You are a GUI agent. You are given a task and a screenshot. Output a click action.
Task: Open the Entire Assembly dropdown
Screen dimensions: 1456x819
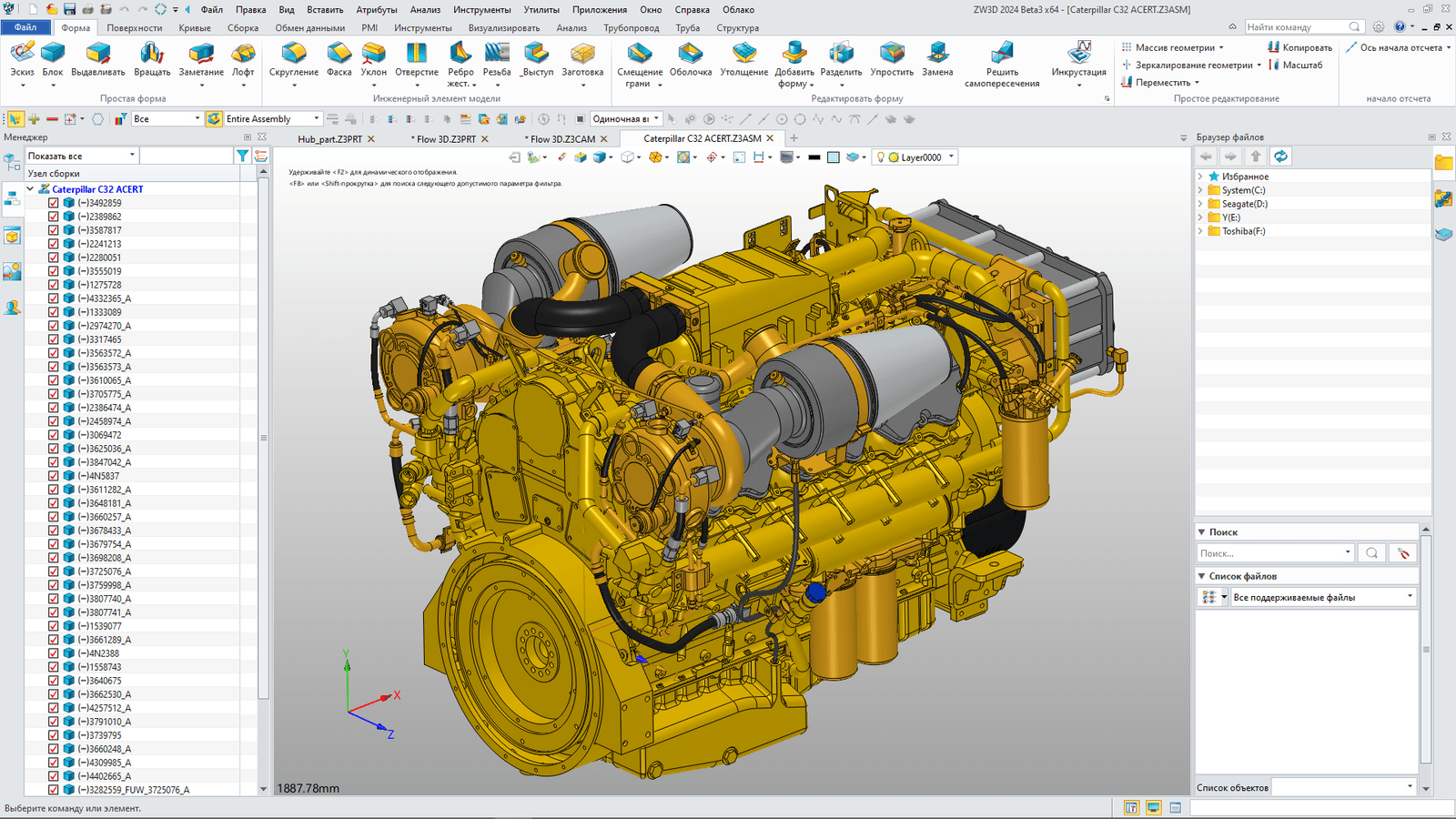(316, 119)
